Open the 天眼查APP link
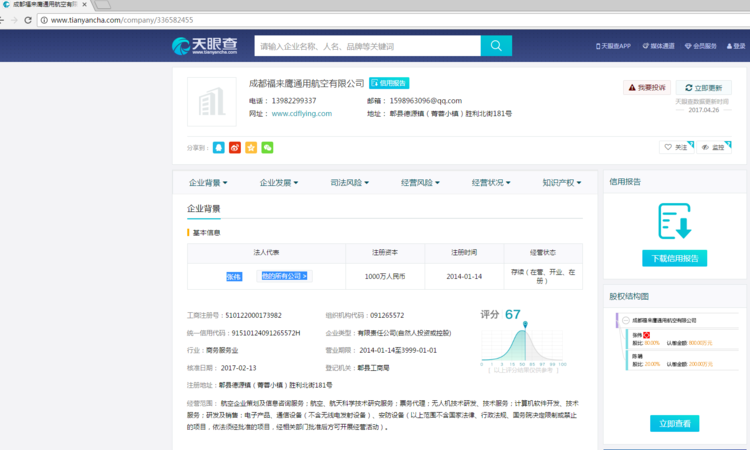Screen dimensions: 750x450 (613, 46)
